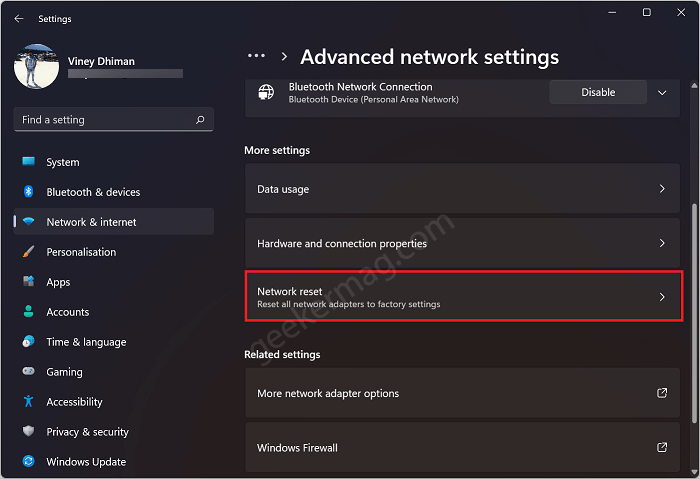This screenshot has height=479, width=700.
Task: Click the search magnifier icon
Action: 200,120
